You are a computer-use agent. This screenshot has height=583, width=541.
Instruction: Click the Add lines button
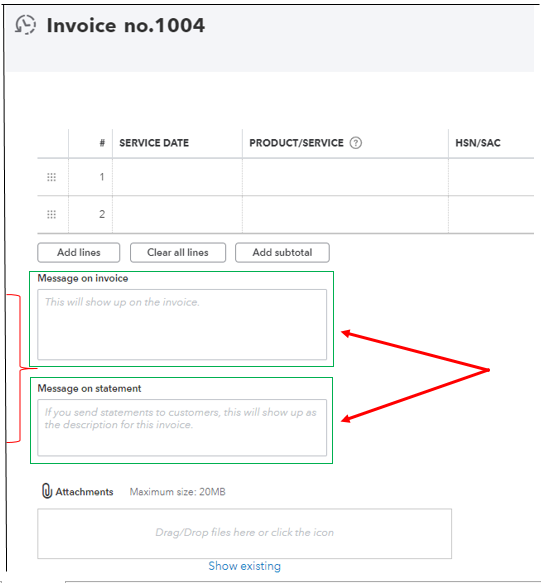(x=78, y=252)
